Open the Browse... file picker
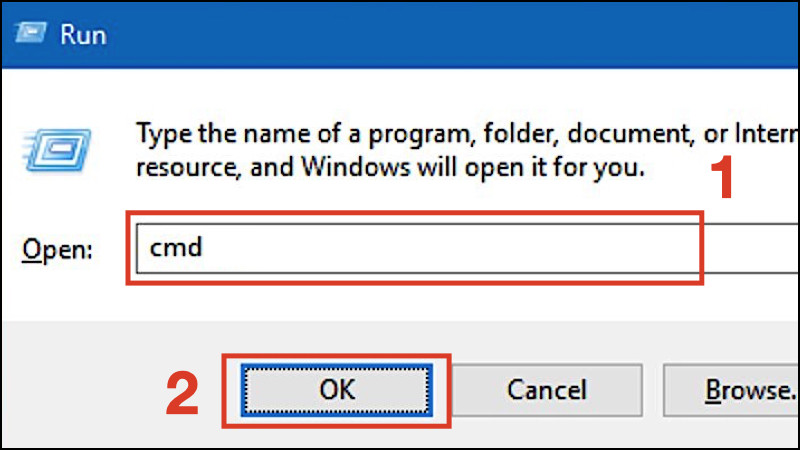Viewport: 800px width, 450px height. click(x=731, y=390)
